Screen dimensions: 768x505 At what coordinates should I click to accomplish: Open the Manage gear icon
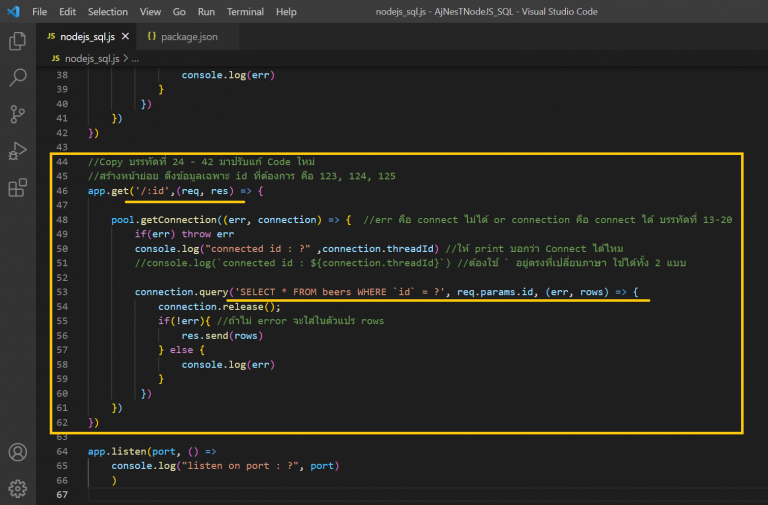click(17, 488)
